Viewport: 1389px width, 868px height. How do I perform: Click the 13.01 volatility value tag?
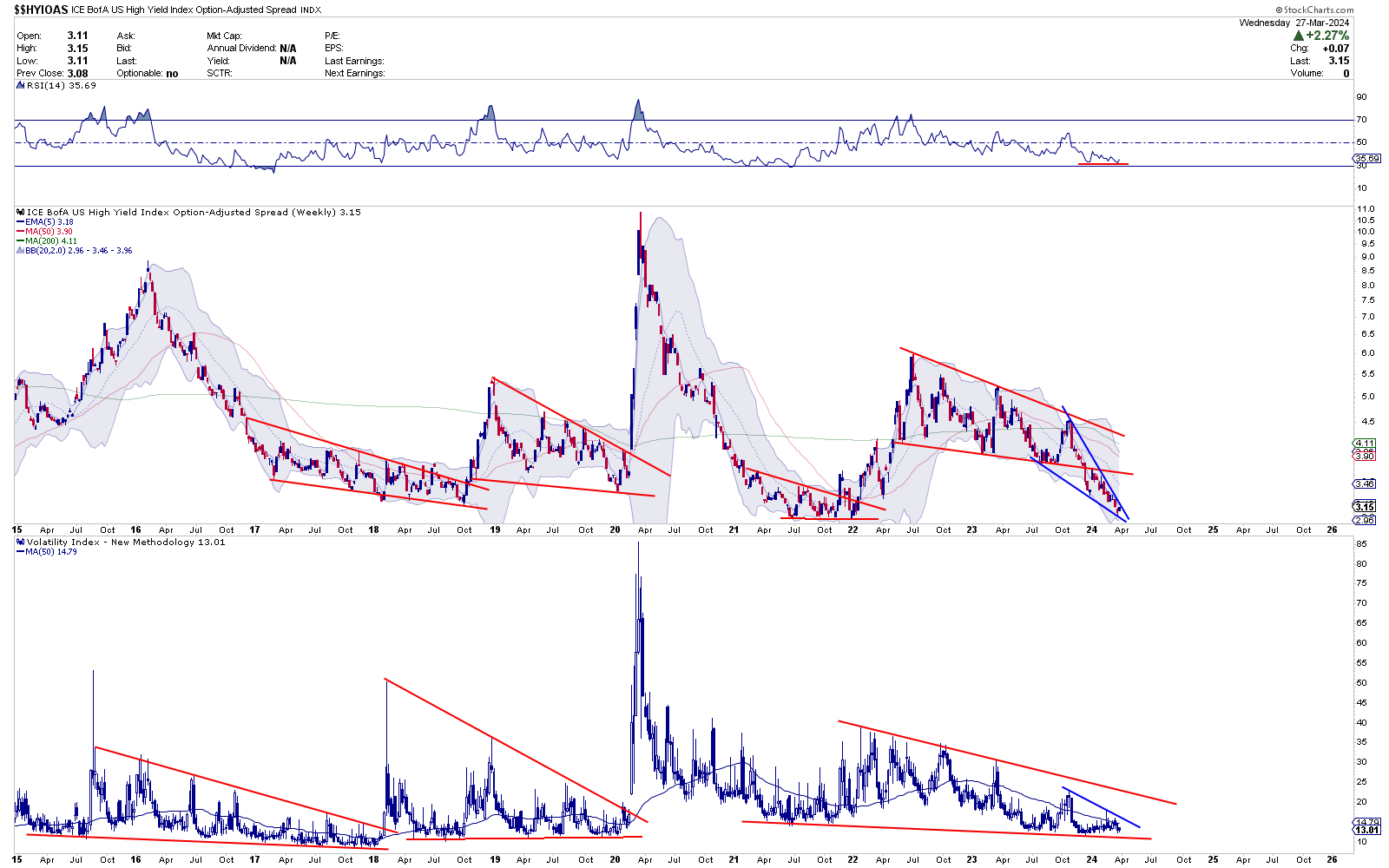click(x=1366, y=830)
